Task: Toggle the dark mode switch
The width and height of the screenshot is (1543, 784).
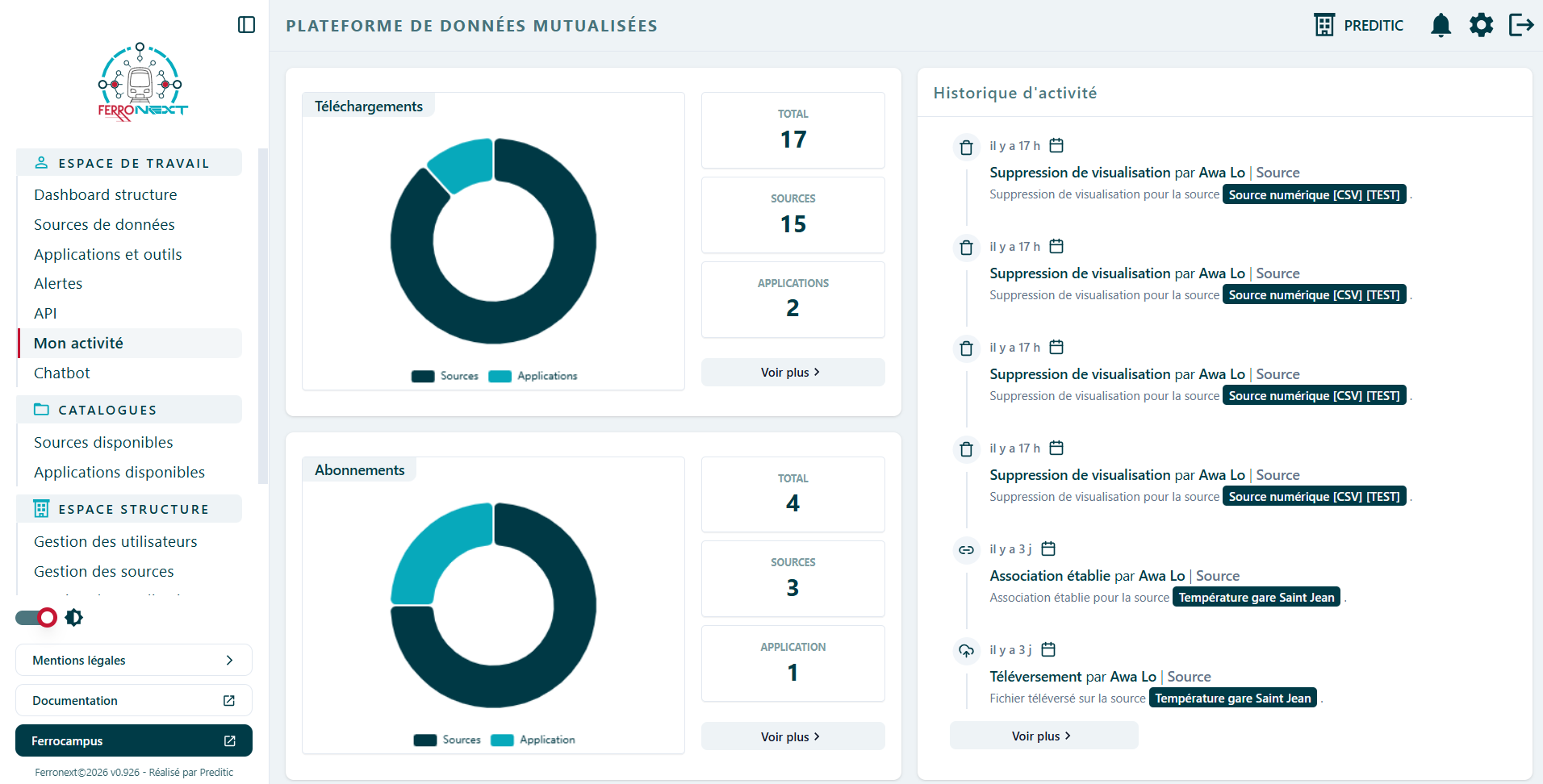Action: point(36,618)
